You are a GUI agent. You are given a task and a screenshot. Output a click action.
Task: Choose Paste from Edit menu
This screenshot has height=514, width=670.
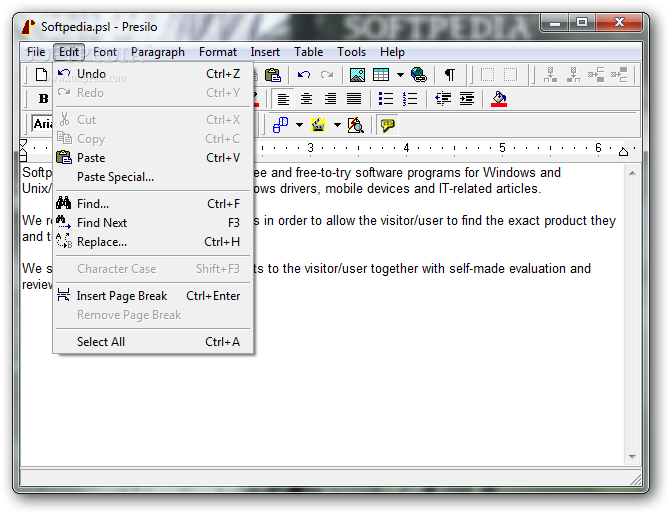pos(153,158)
